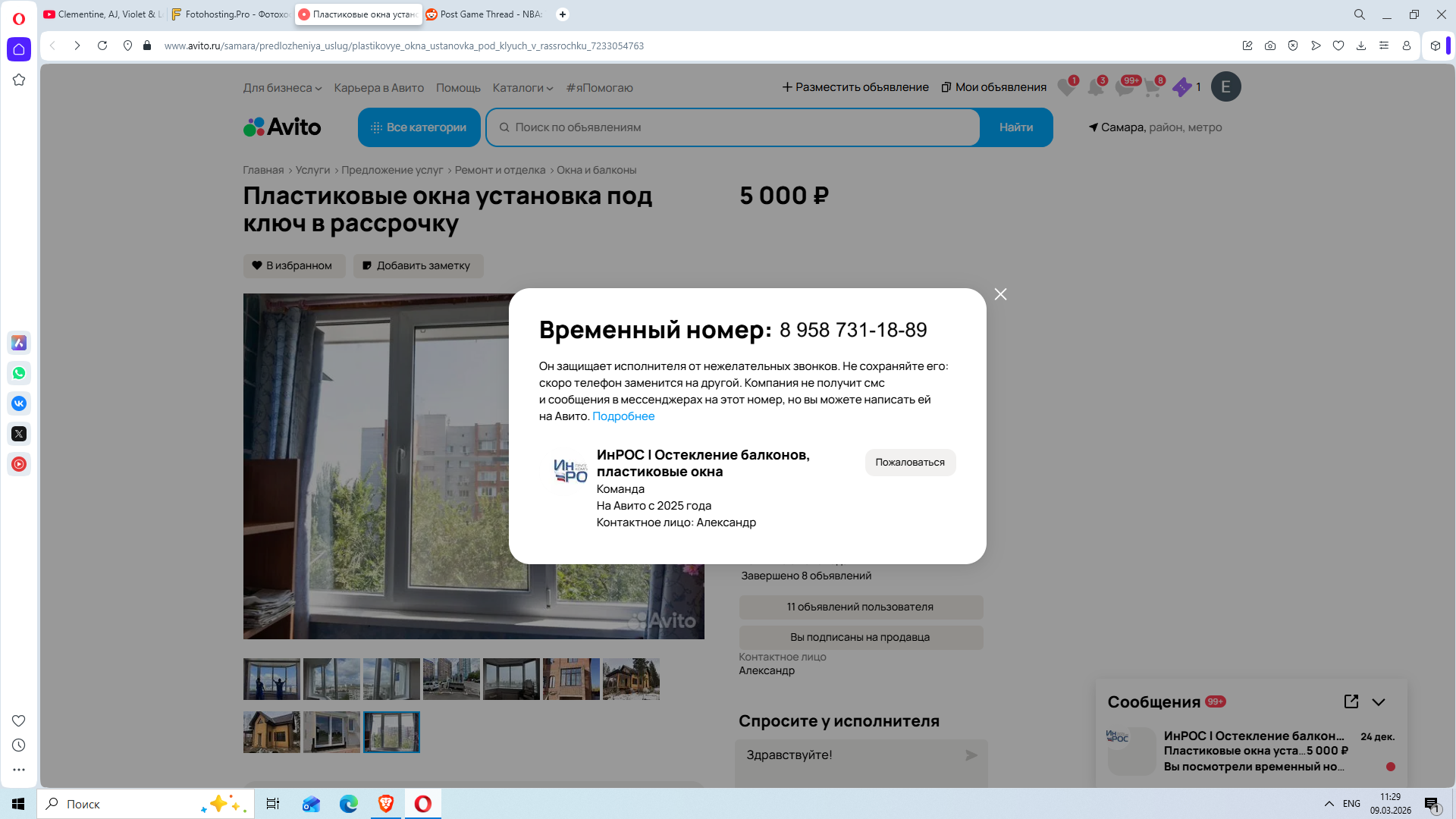Open X Twitter sidebar panel

(x=19, y=434)
